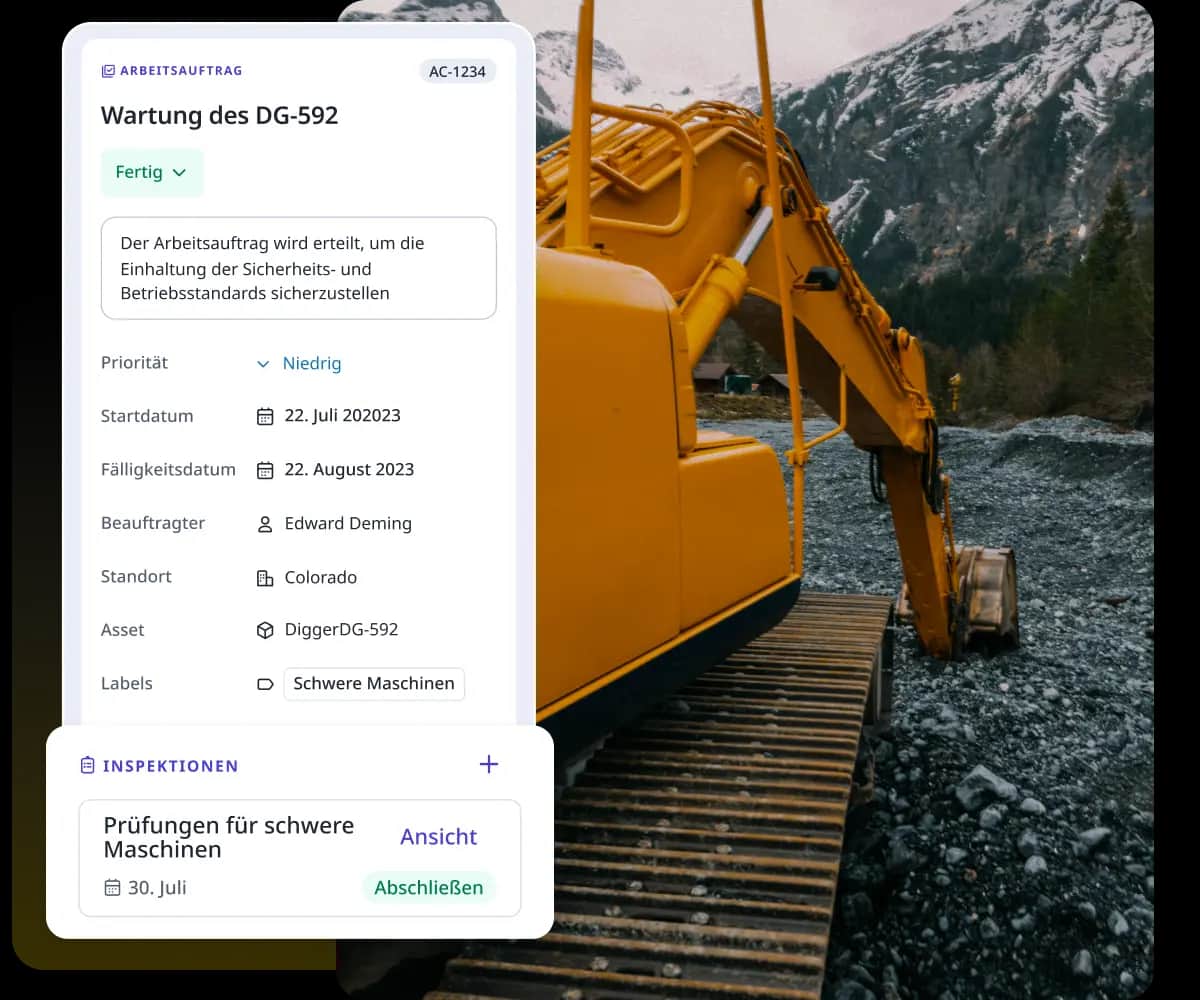Open the Fertig status dropdown
The height and width of the screenshot is (1000, 1200).
click(152, 173)
